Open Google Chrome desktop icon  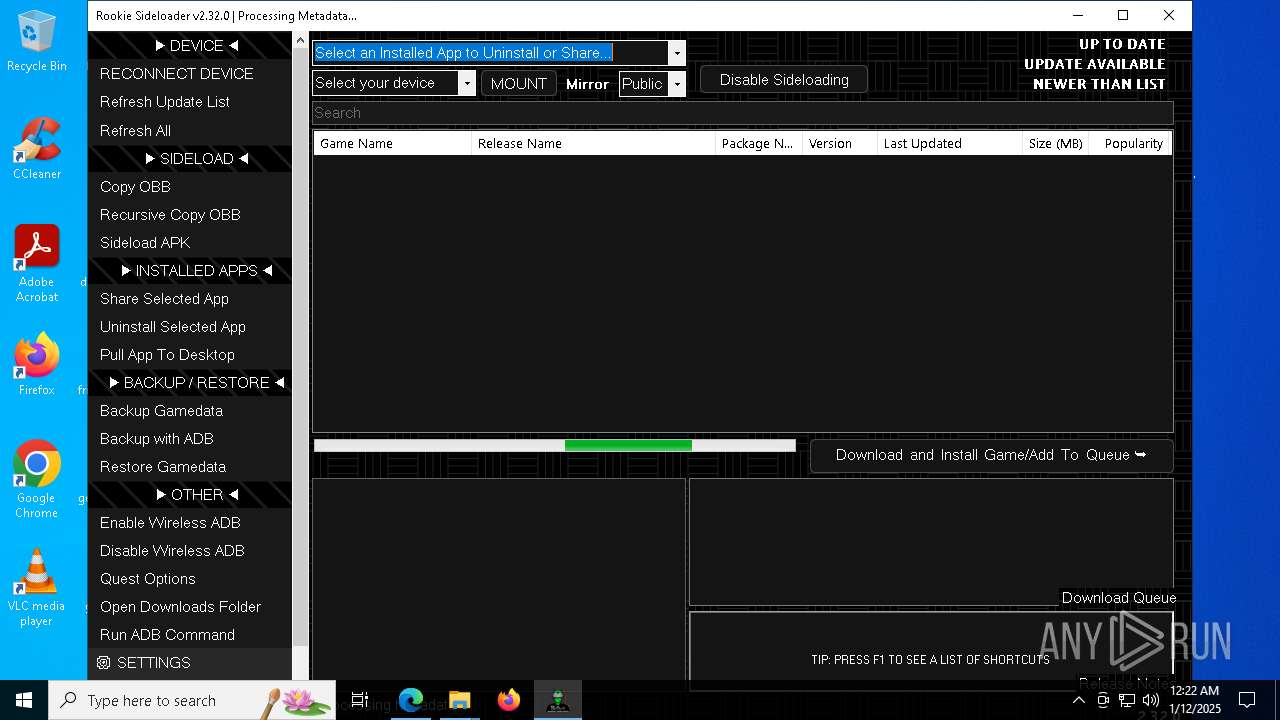(37, 479)
